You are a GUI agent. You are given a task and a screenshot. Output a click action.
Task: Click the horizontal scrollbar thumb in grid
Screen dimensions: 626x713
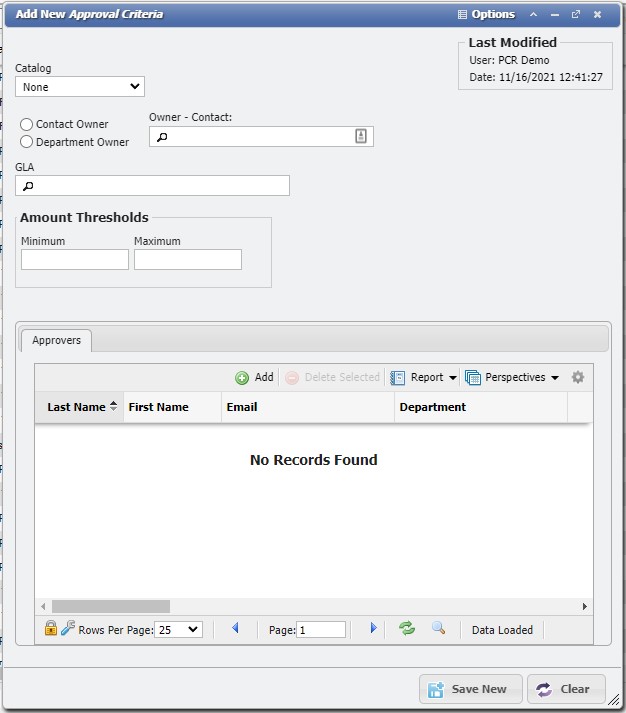tap(111, 606)
